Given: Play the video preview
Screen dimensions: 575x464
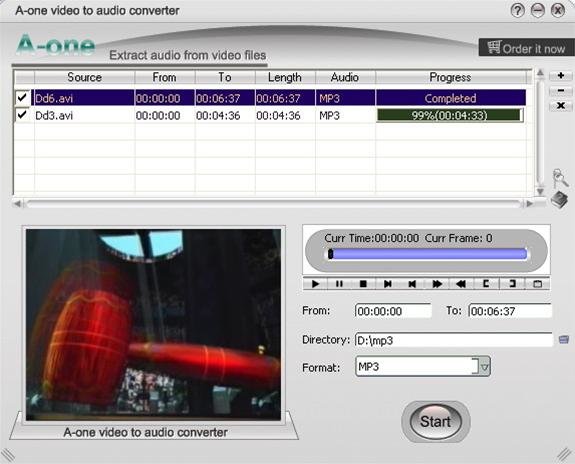Looking at the screenshot, I should [315, 284].
